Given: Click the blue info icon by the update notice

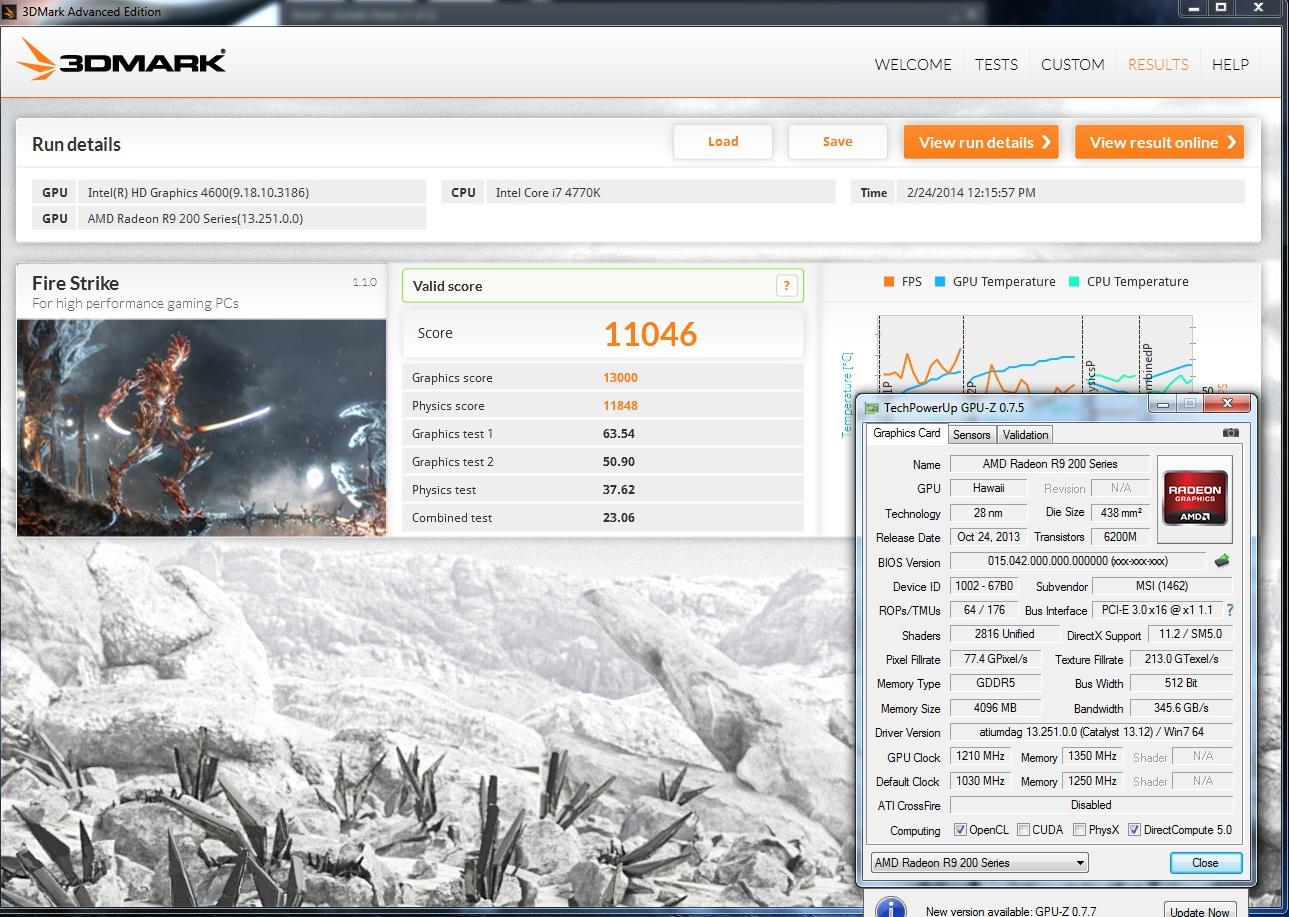Looking at the screenshot, I should 890,909.
